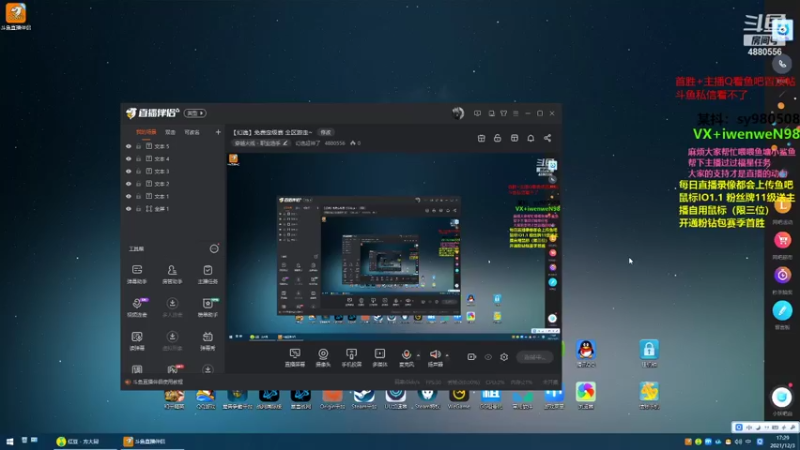Edit the category tag with pencil icon
The height and width of the screenshot is (450, 800).
coord(285,143)
